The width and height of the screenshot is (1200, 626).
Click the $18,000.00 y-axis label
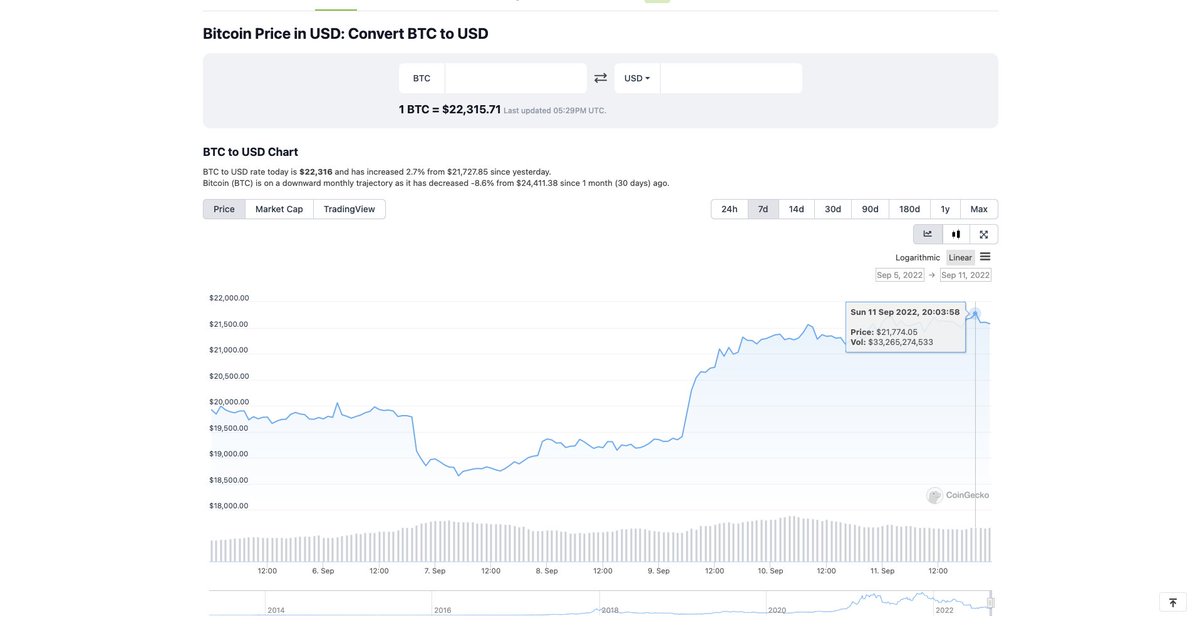coord(229,506)
